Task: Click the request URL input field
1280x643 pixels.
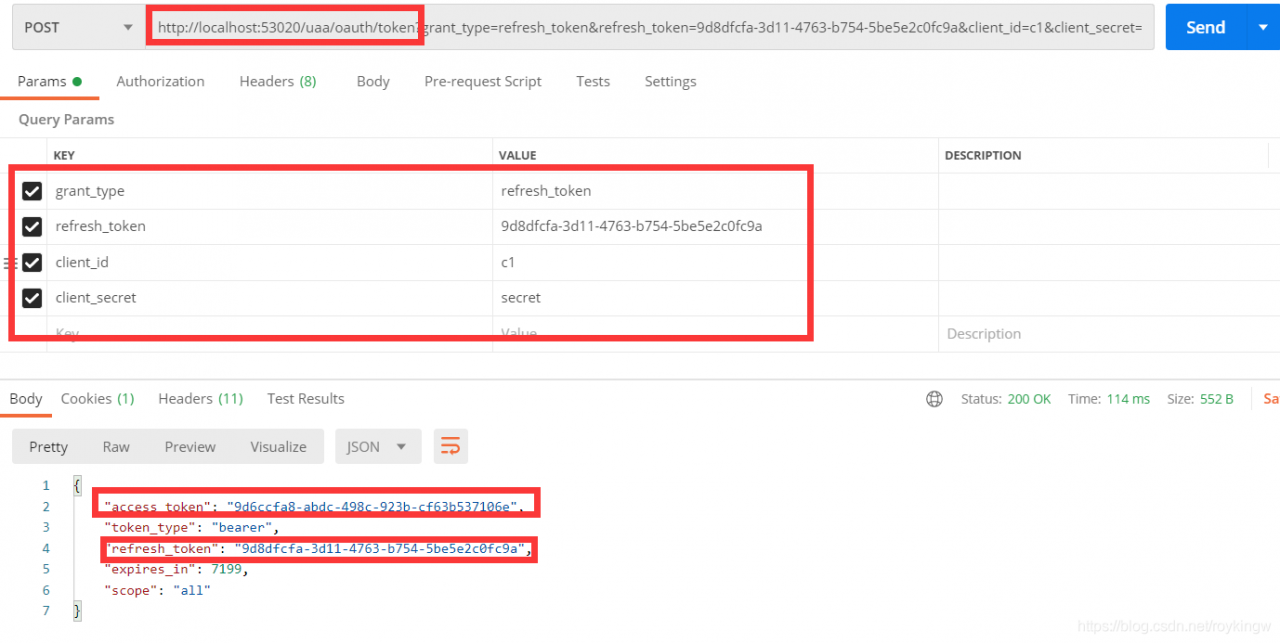Action: click(x=649, y=27)
